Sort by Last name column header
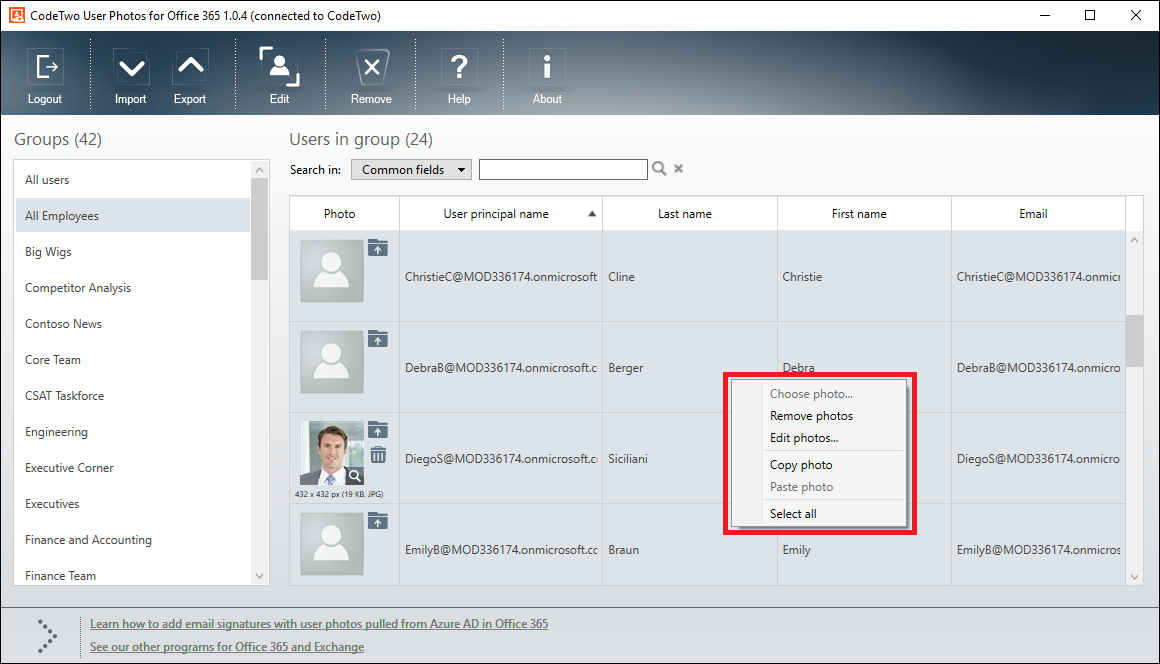 click(689, 214)
